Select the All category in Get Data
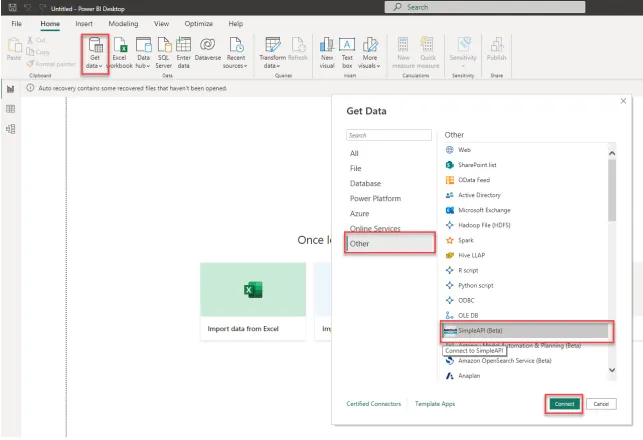This screenshot has width=643, height=440. [354, 153]
